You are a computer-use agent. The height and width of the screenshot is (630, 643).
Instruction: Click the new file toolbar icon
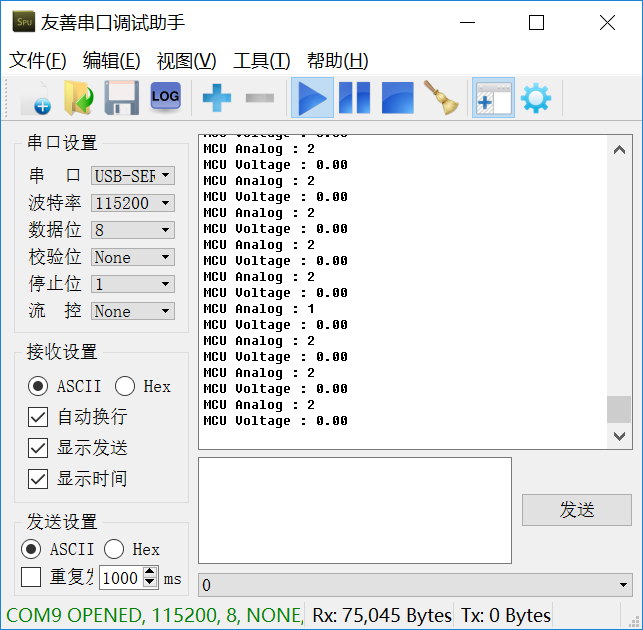[x=36, y=98]
